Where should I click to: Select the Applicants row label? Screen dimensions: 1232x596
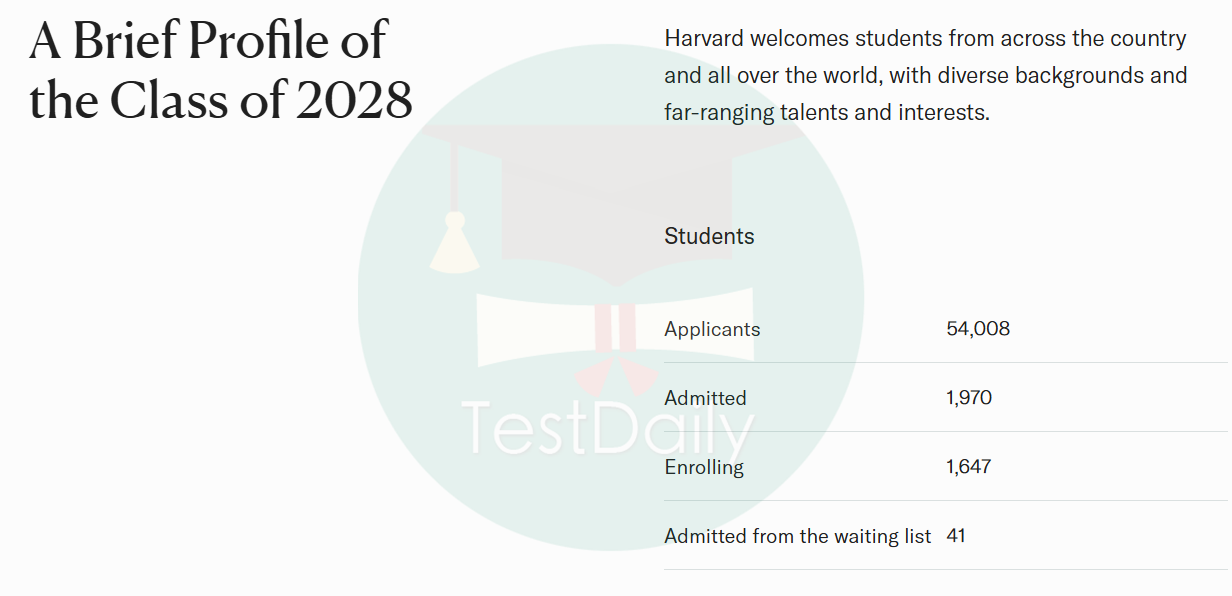click(712, 329)
